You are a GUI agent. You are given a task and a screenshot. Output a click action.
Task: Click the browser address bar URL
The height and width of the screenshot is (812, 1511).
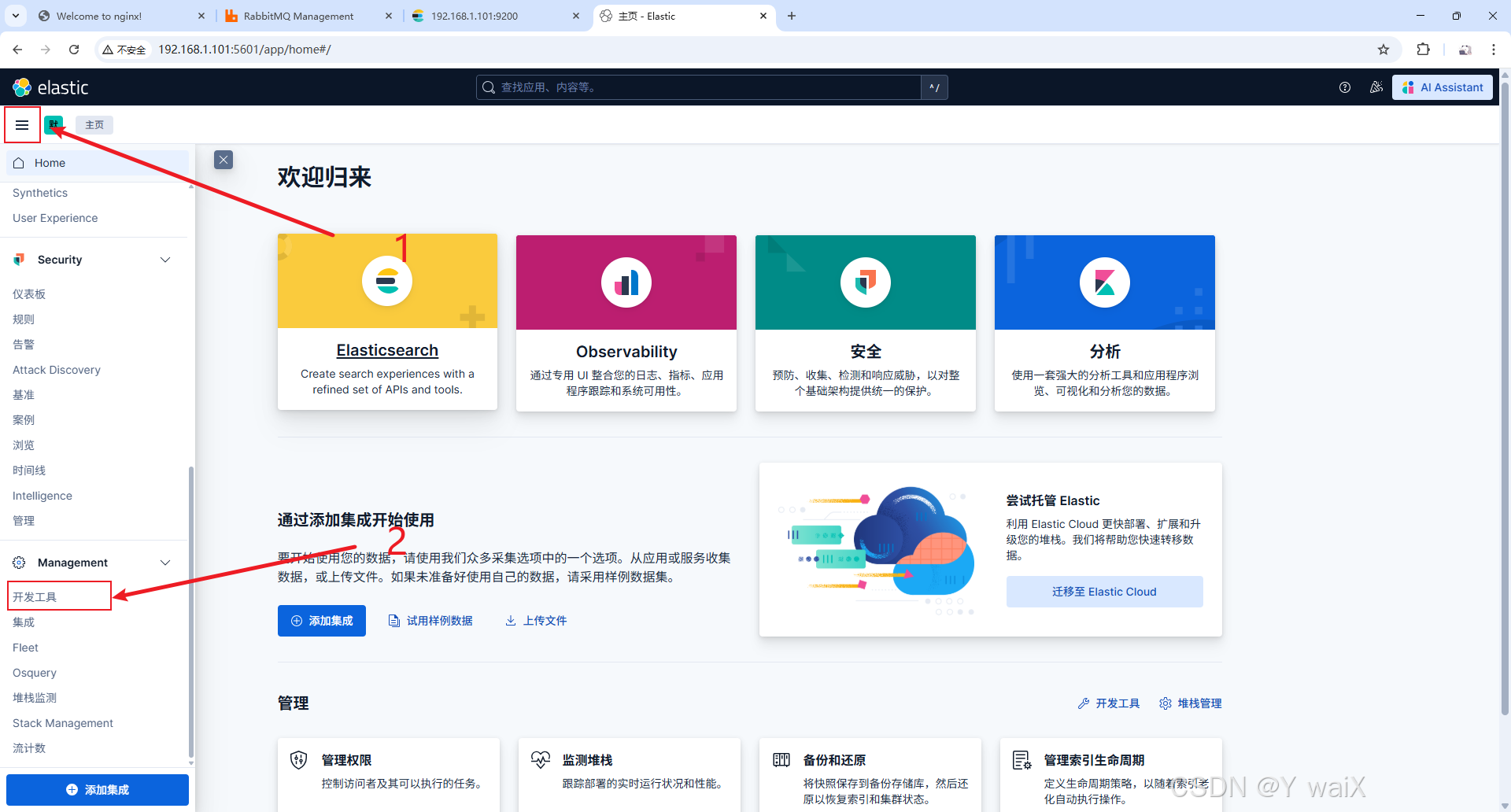point(245,50)
